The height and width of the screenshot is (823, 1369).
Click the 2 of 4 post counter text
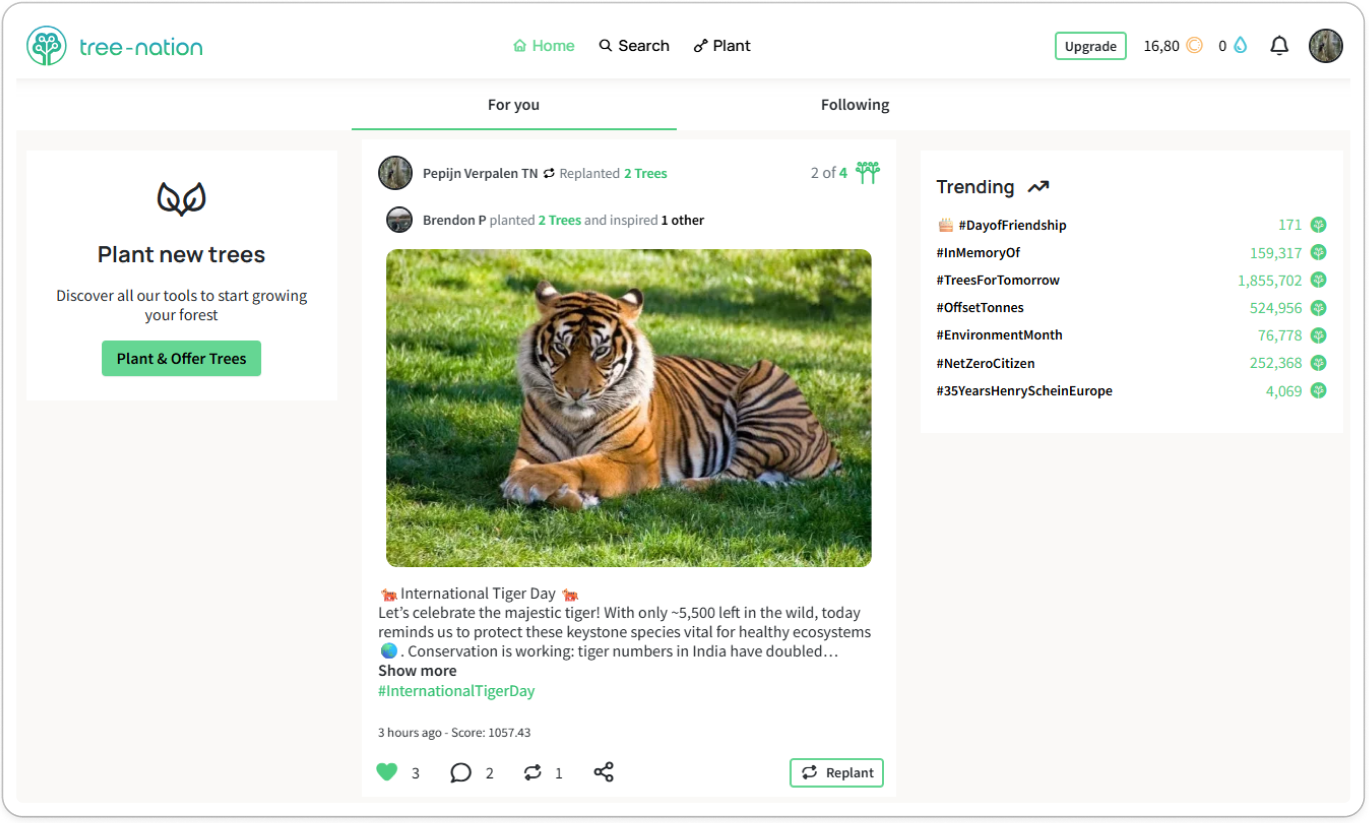829,173
